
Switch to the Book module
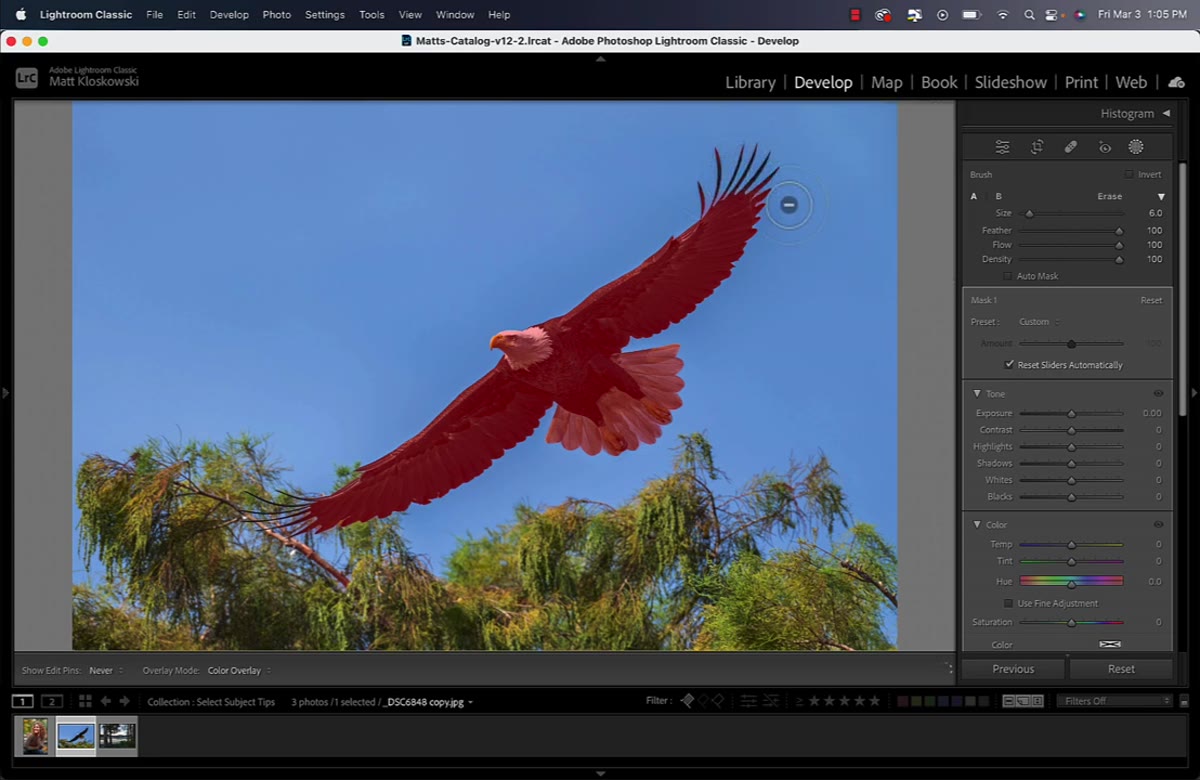point(939,82)
